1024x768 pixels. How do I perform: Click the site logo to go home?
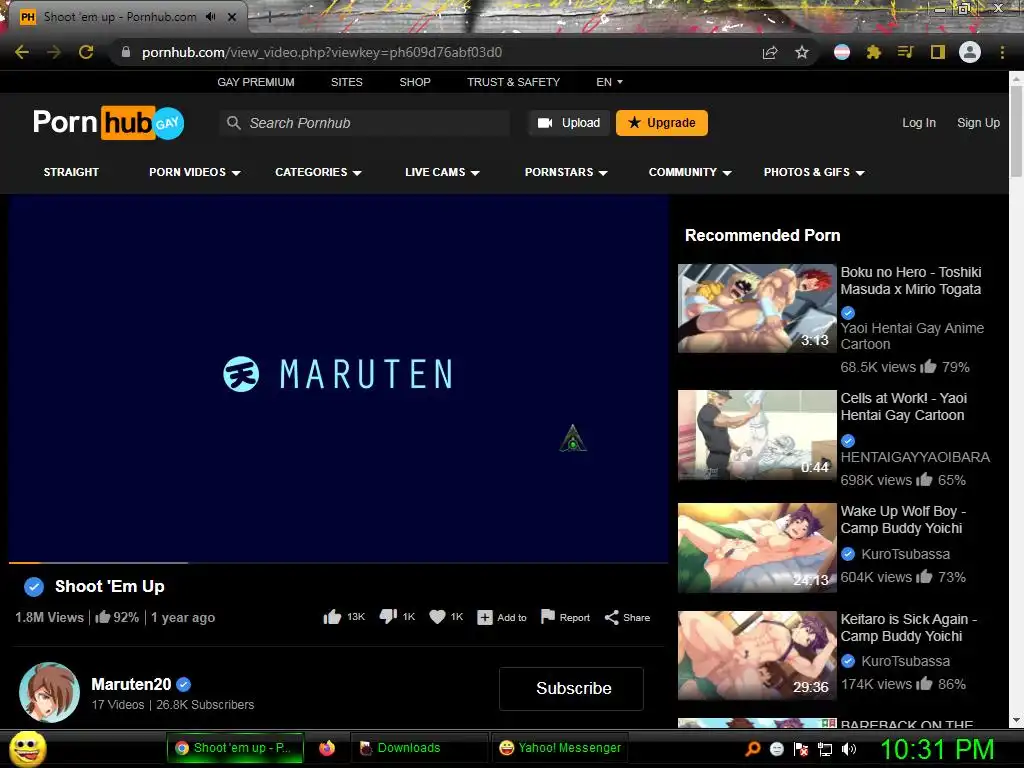click(108, 122)
